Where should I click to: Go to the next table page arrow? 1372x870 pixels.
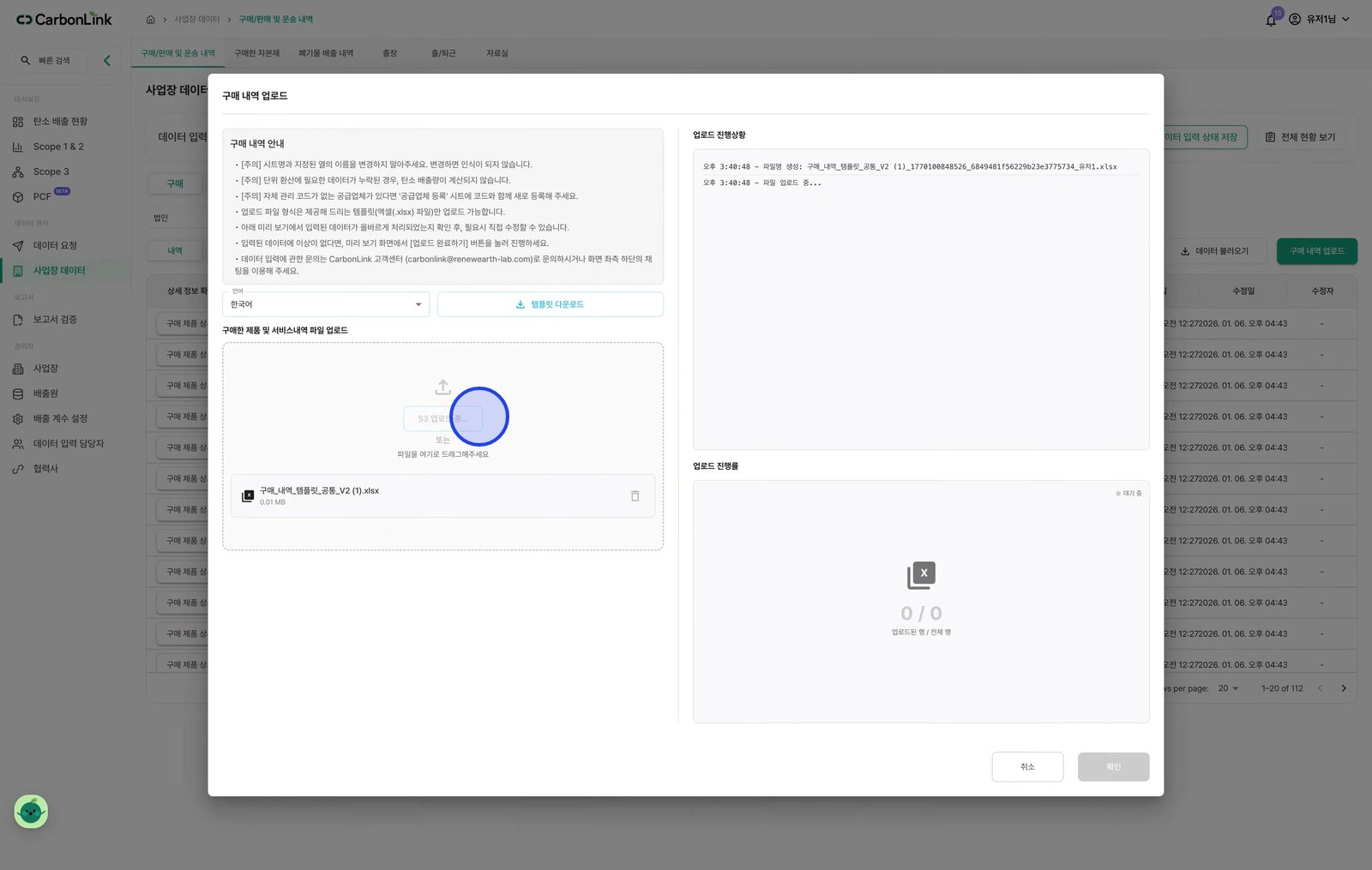[x=1344, y=688]
